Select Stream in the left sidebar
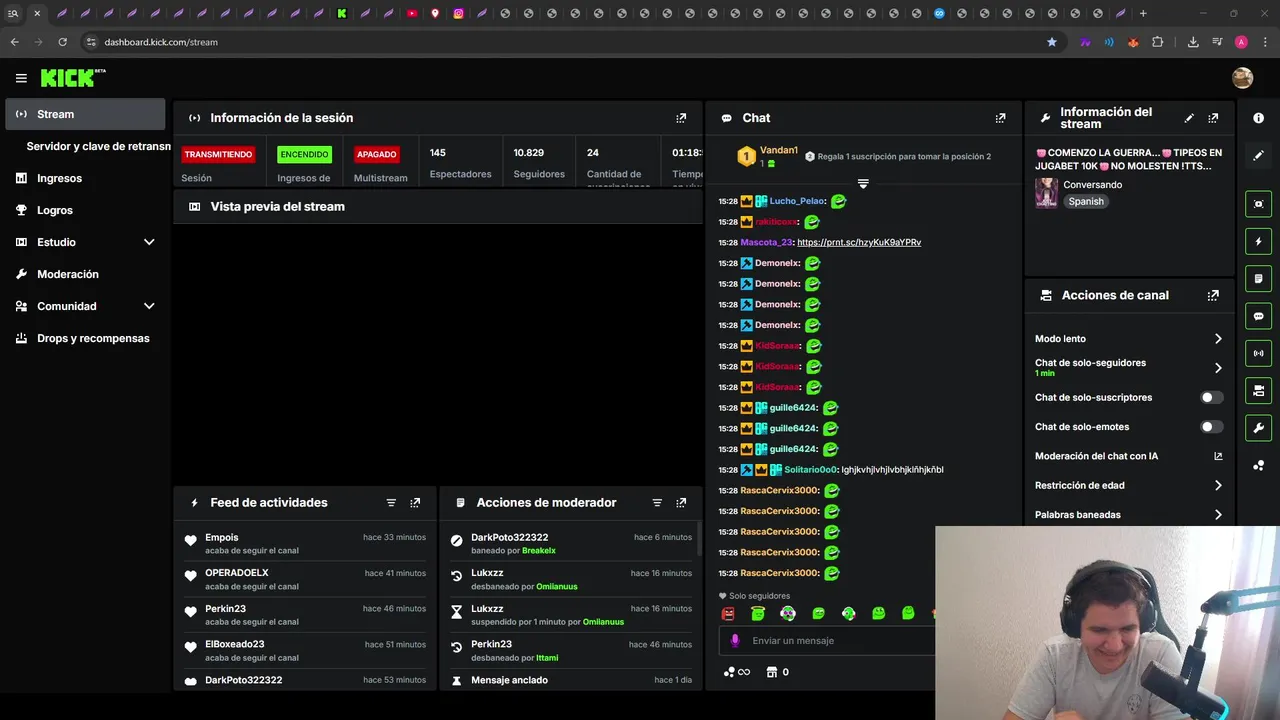 (x=85, y=114)
